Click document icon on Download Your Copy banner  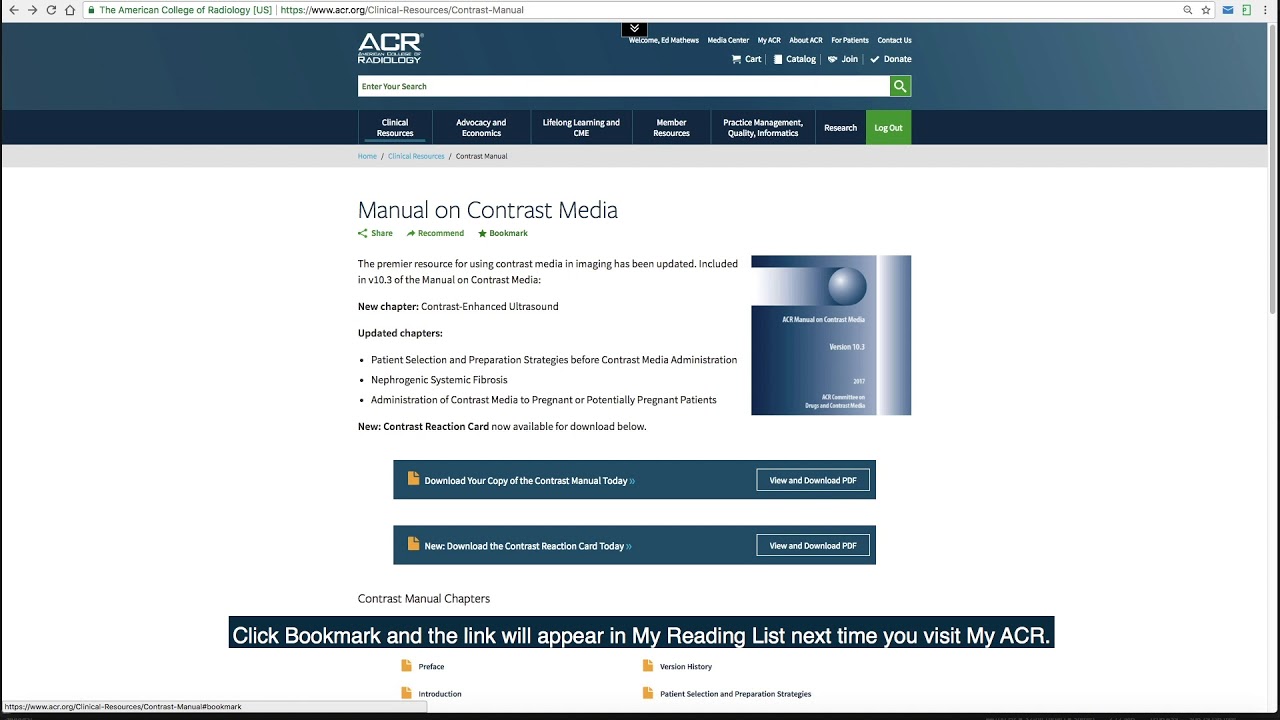(413, 479)
